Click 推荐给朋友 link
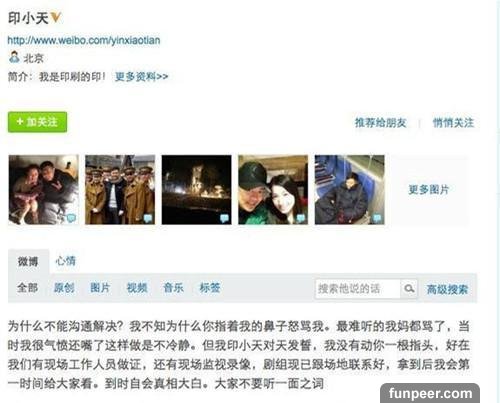This screenshot has width=500, height=403. [380, 123]
